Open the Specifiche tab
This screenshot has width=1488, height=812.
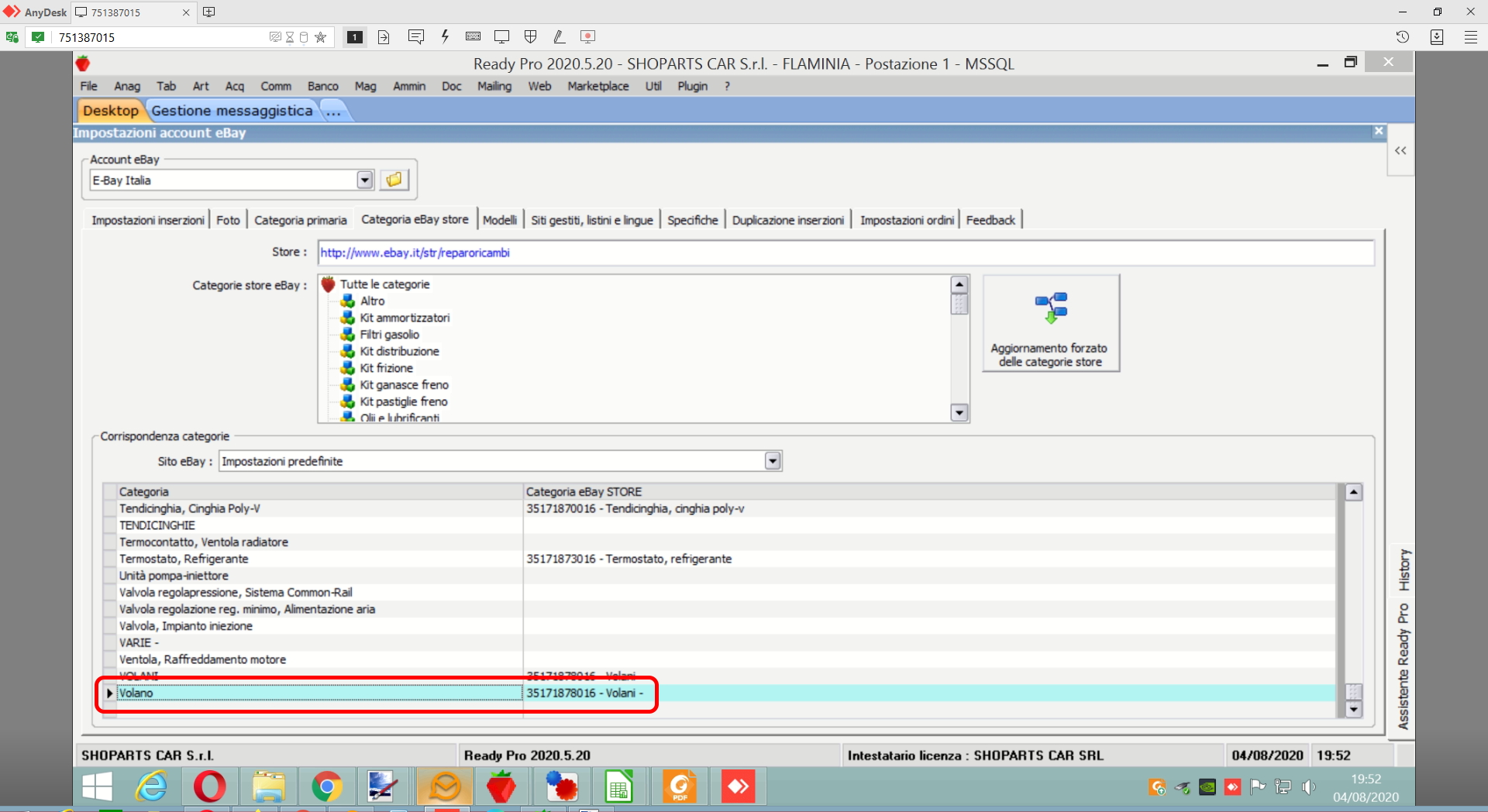[x=693, y=220]
